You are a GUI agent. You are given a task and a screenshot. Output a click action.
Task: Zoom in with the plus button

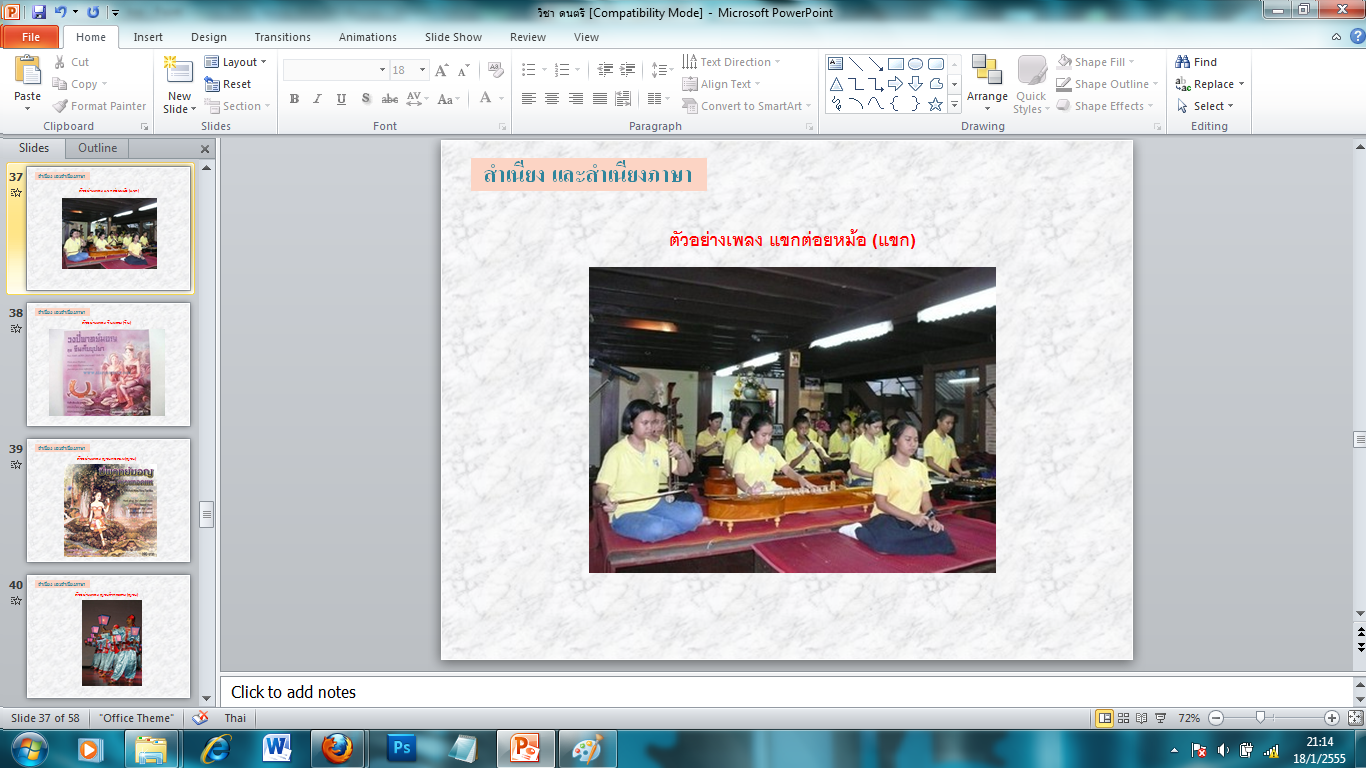pyautogui.click(x=1332, y=718)
